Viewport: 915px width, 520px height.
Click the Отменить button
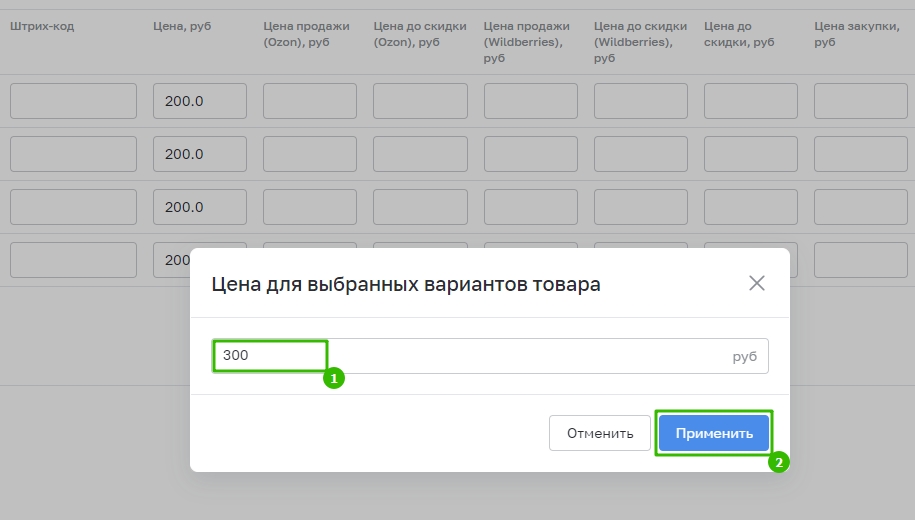click(600, 433)
